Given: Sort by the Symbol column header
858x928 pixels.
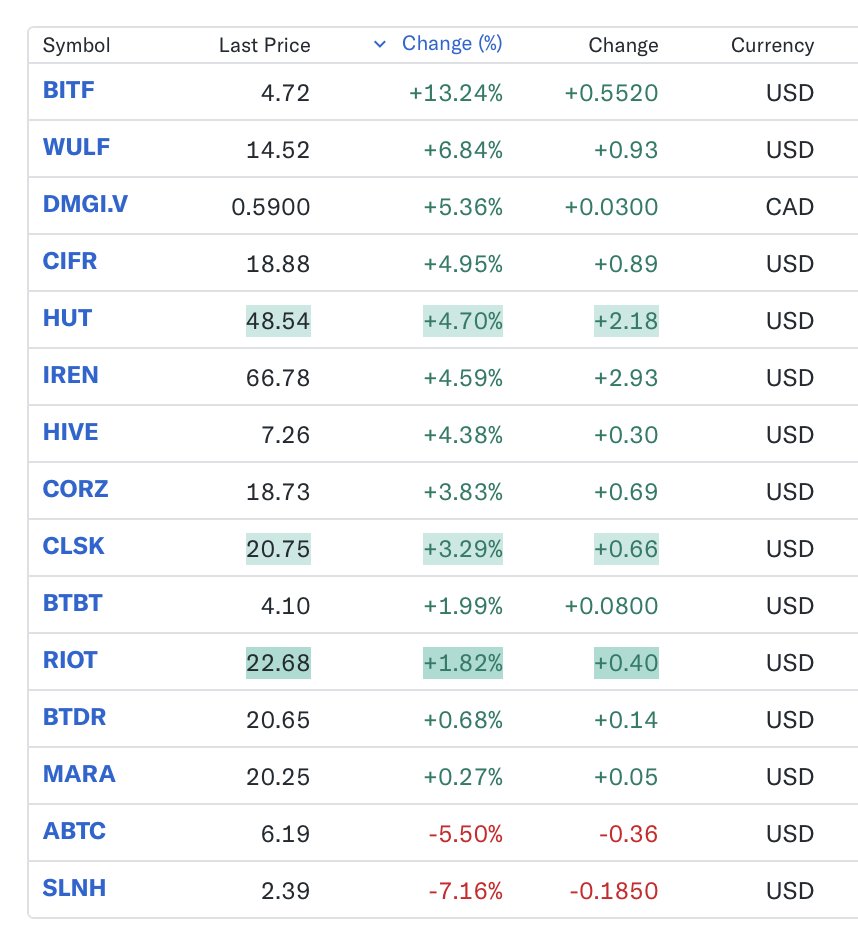Looking at the screenshot, I should tap(76, 45).
